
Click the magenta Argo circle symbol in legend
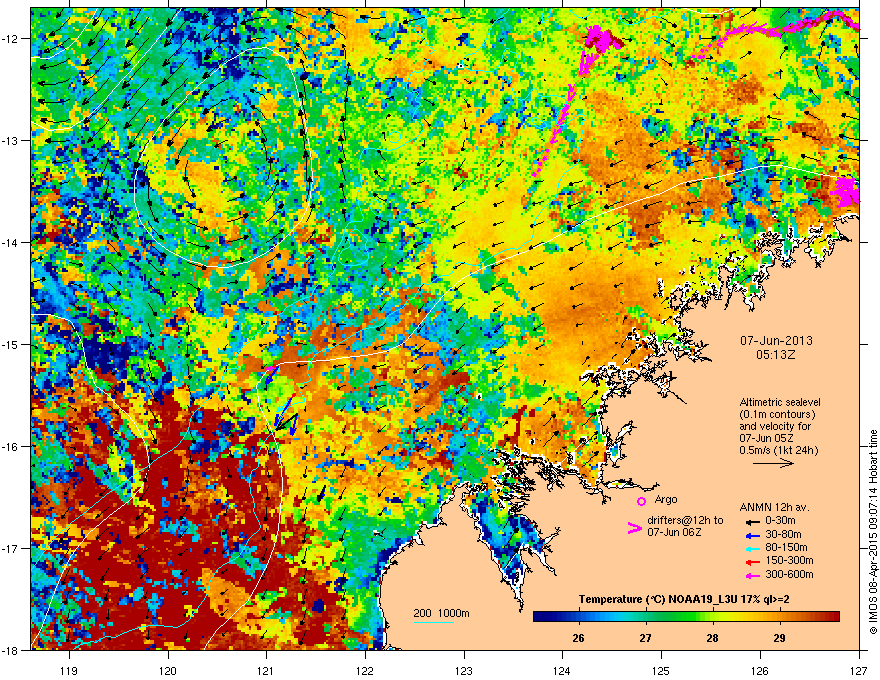(641, 501)
